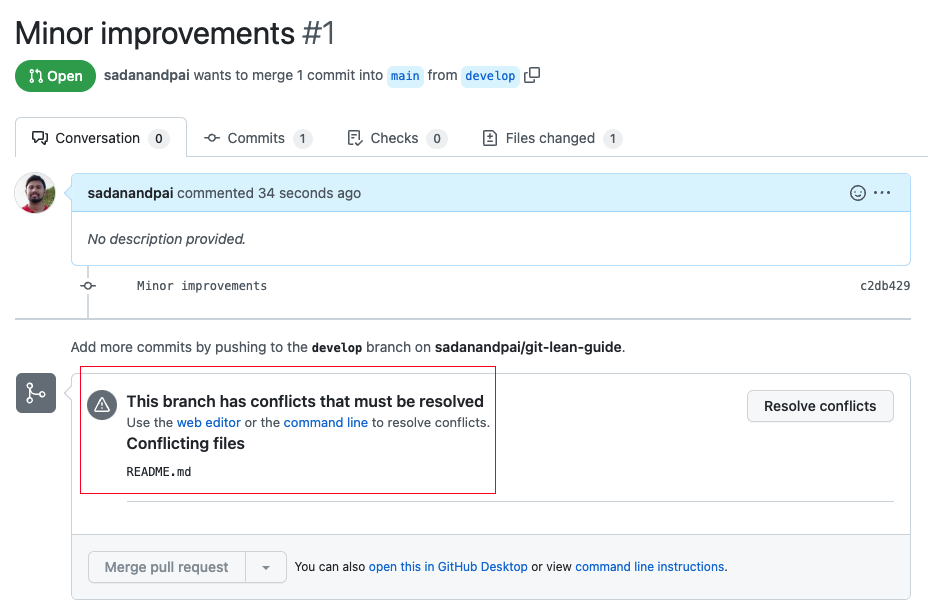The width and height of the screenshot is (928, 607).
Task: Click the green Open status badge
Action: [x=55, y=76]
